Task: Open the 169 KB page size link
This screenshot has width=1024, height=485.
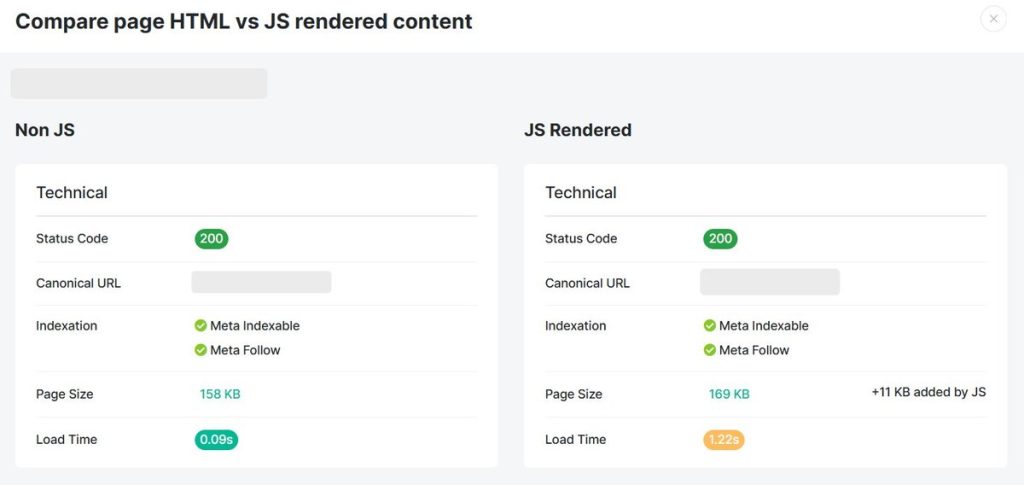Action: coord(729,394)
